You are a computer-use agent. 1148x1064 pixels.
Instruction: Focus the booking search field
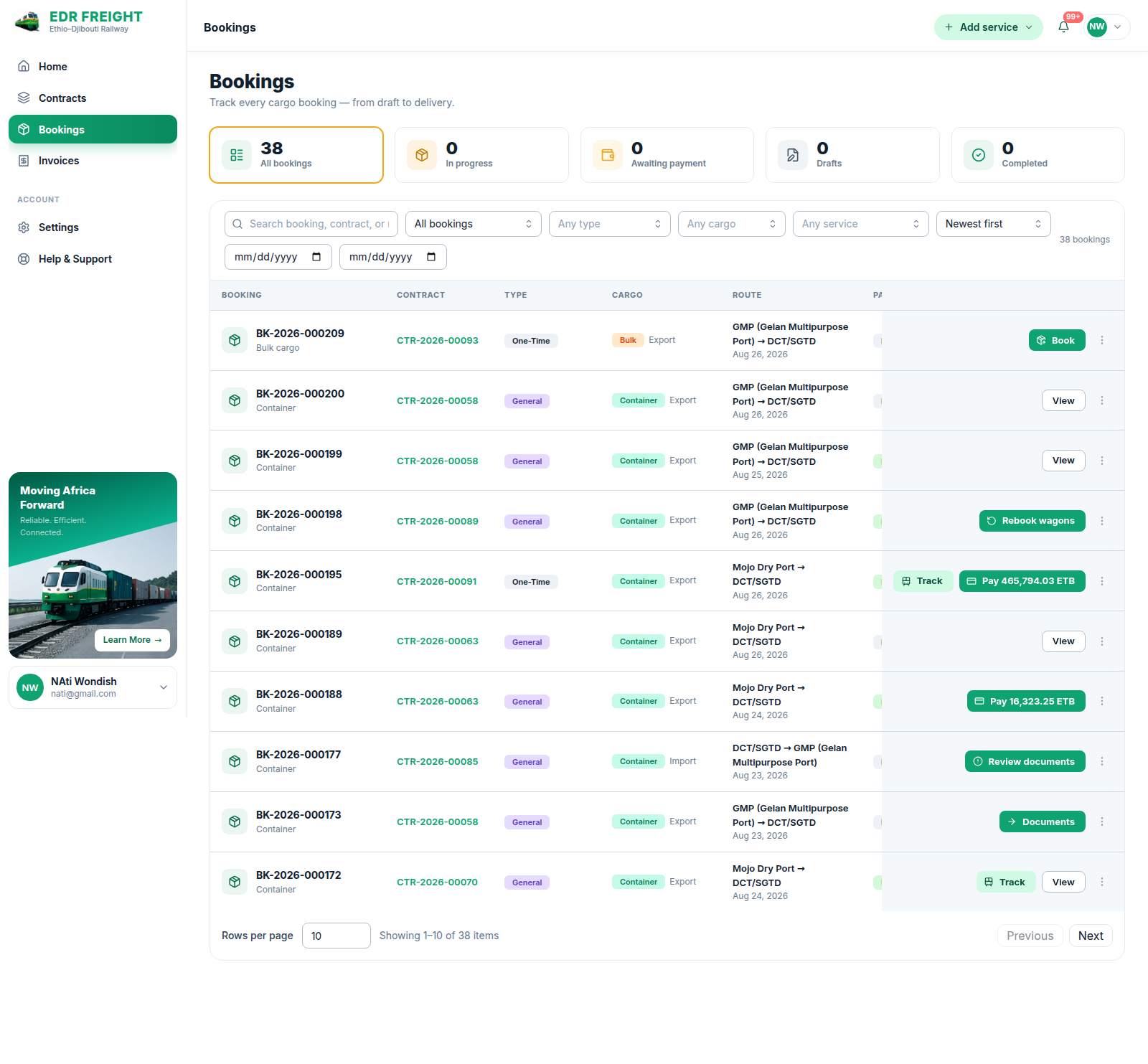[311, 224]
